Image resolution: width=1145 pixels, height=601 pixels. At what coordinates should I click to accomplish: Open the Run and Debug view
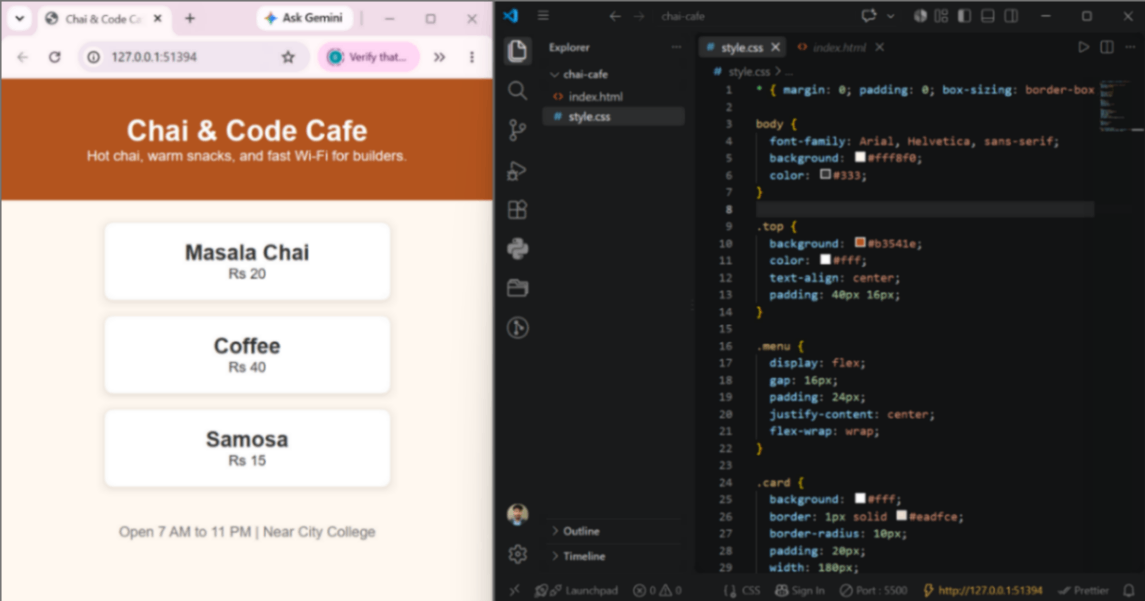coord(518,170)
